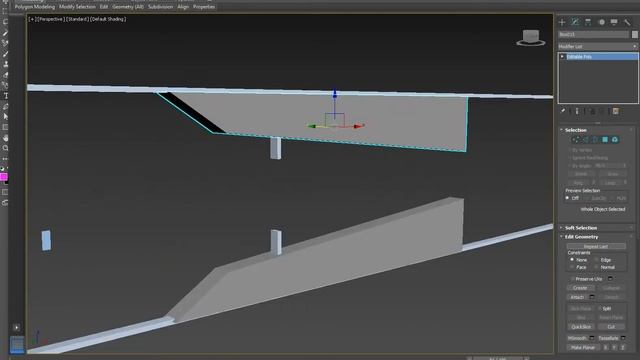Screen dimensions: 640x360
Task: Select the Zoom magnifier tool
Action: point(6,149)
